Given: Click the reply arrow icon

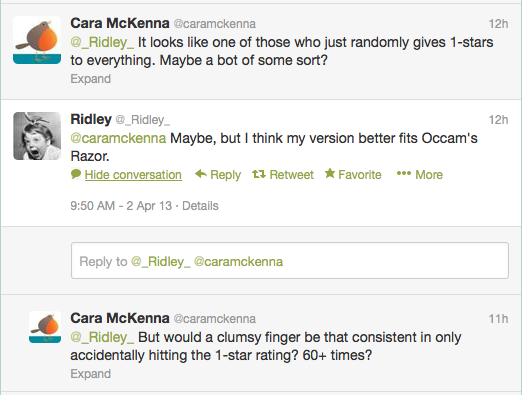Looking at the screenshot, I should tap(201, 174).
